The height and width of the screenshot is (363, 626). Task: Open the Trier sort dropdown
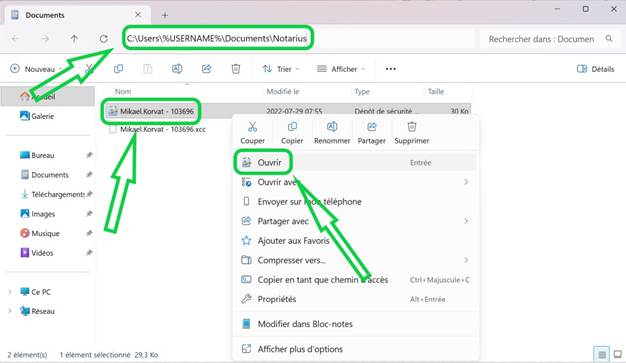281,69
